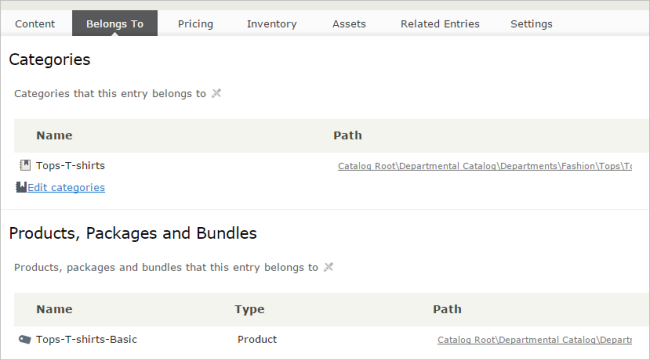
Task: Go to the Assets tab
Action: tap(349, 24)
